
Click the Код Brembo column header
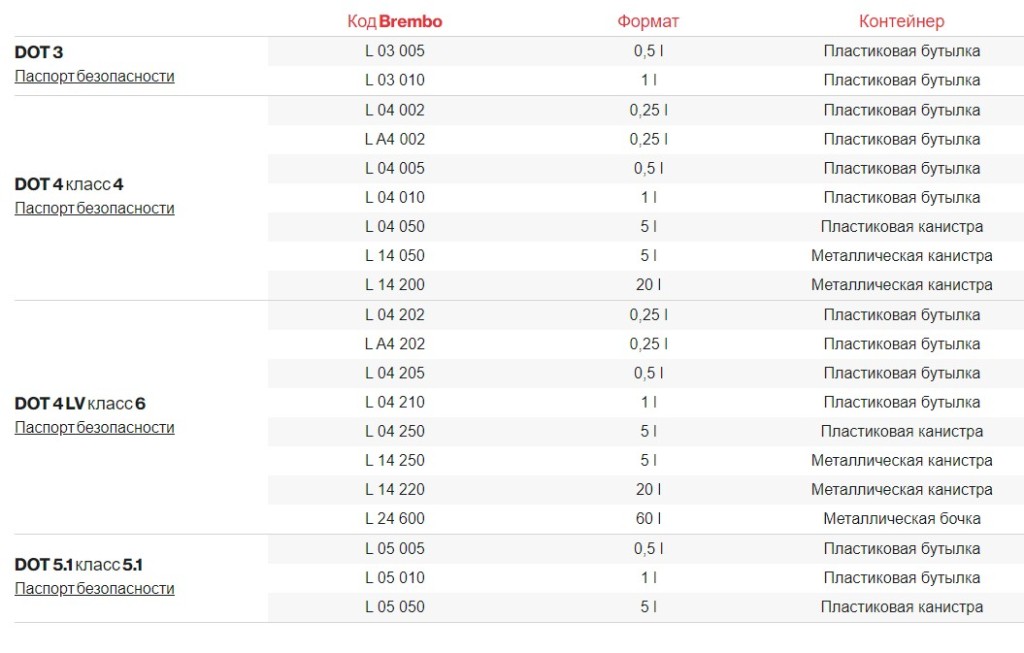[394, 22]
